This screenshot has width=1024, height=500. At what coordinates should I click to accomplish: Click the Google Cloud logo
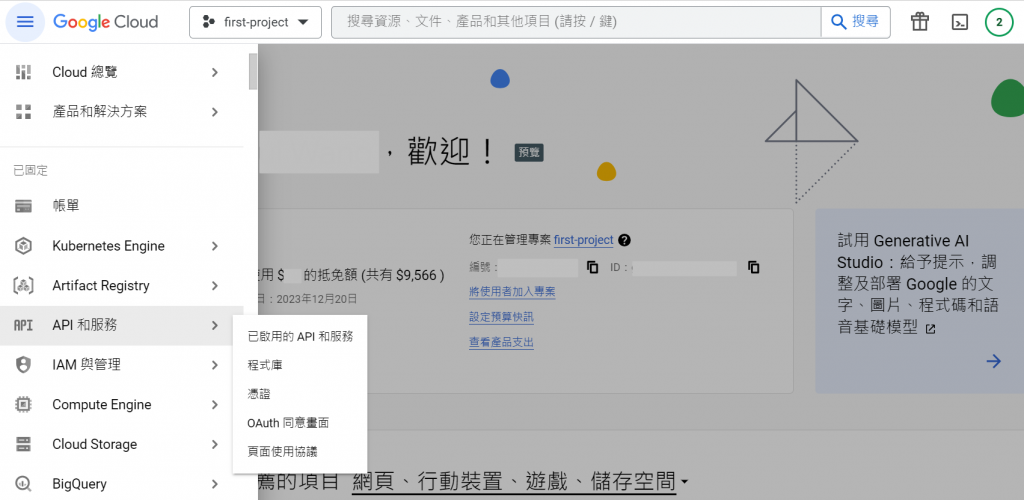(105, 22)
